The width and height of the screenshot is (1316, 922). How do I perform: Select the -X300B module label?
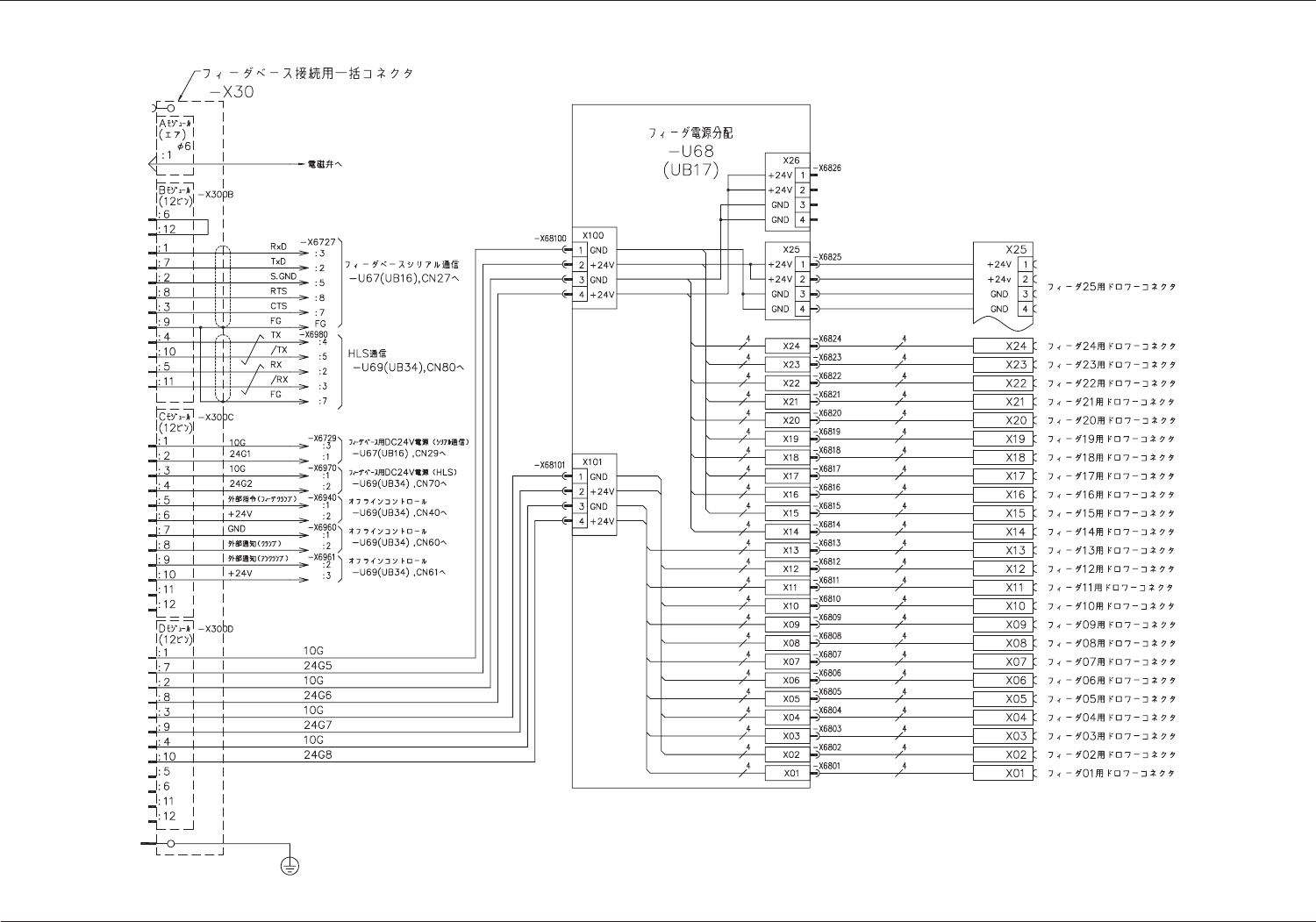(x=216, y=194)
